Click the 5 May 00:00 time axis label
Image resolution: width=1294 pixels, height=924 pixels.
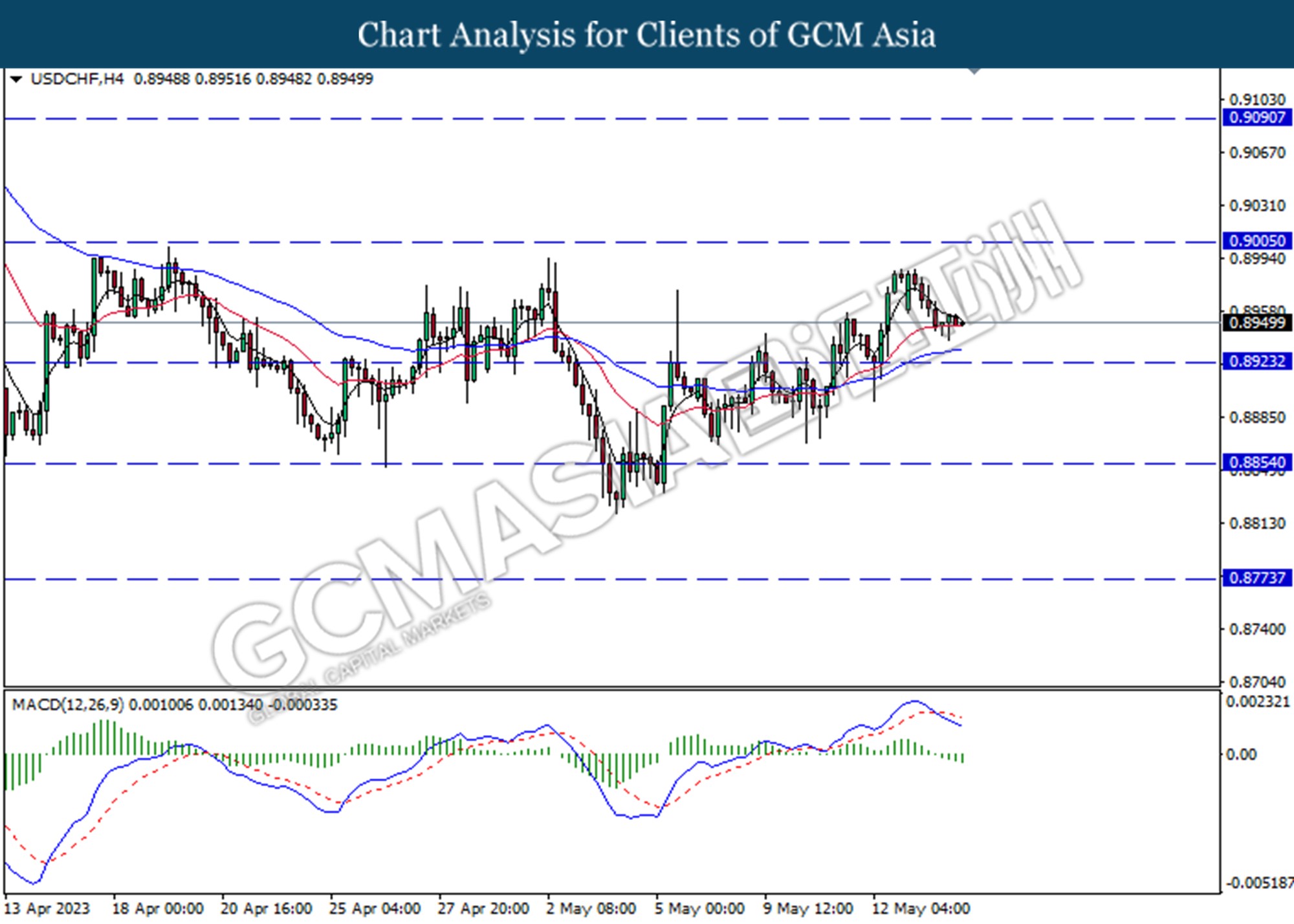[x=699, y=908]
